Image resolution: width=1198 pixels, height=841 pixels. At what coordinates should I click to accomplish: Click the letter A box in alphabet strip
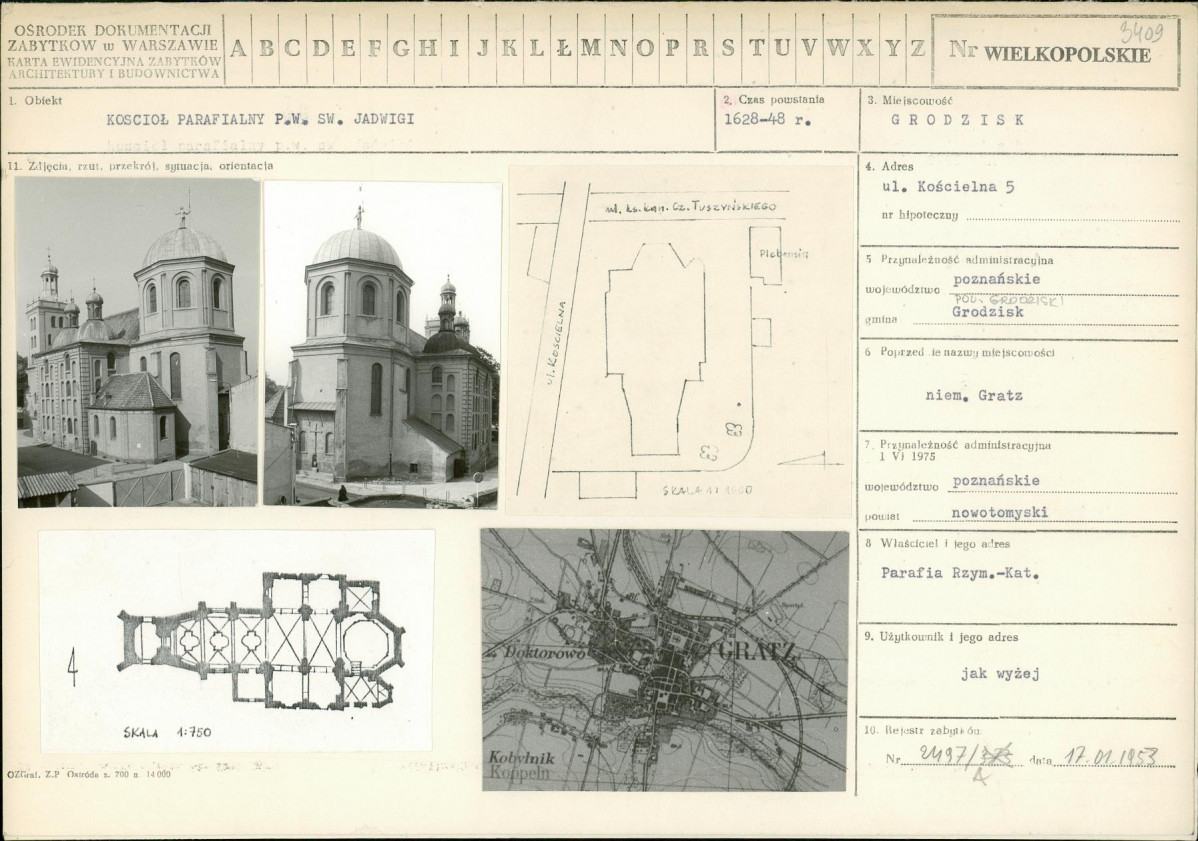[x=240, y=48]
